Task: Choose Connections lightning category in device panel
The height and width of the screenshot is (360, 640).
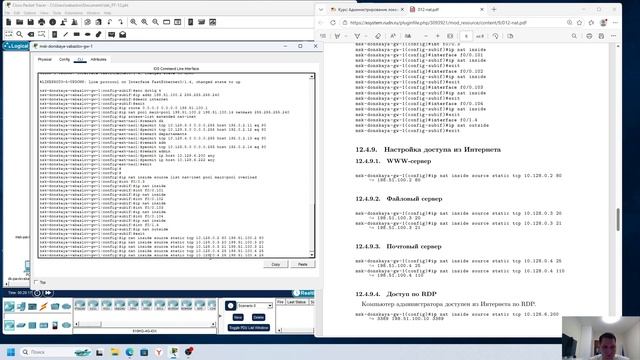Action: 44,306
